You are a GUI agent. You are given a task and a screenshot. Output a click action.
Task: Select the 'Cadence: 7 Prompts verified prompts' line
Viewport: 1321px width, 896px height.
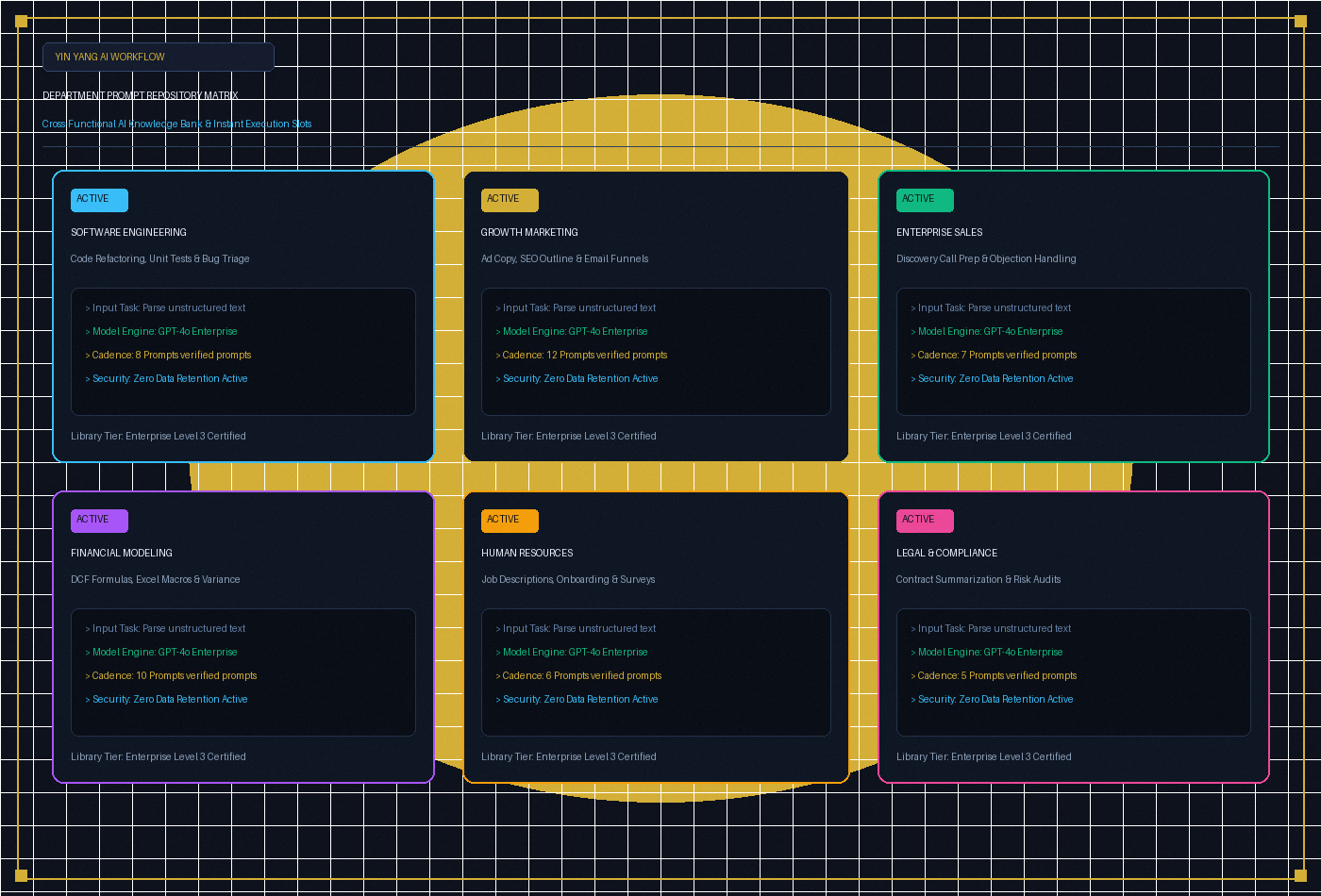pos(994,356)
